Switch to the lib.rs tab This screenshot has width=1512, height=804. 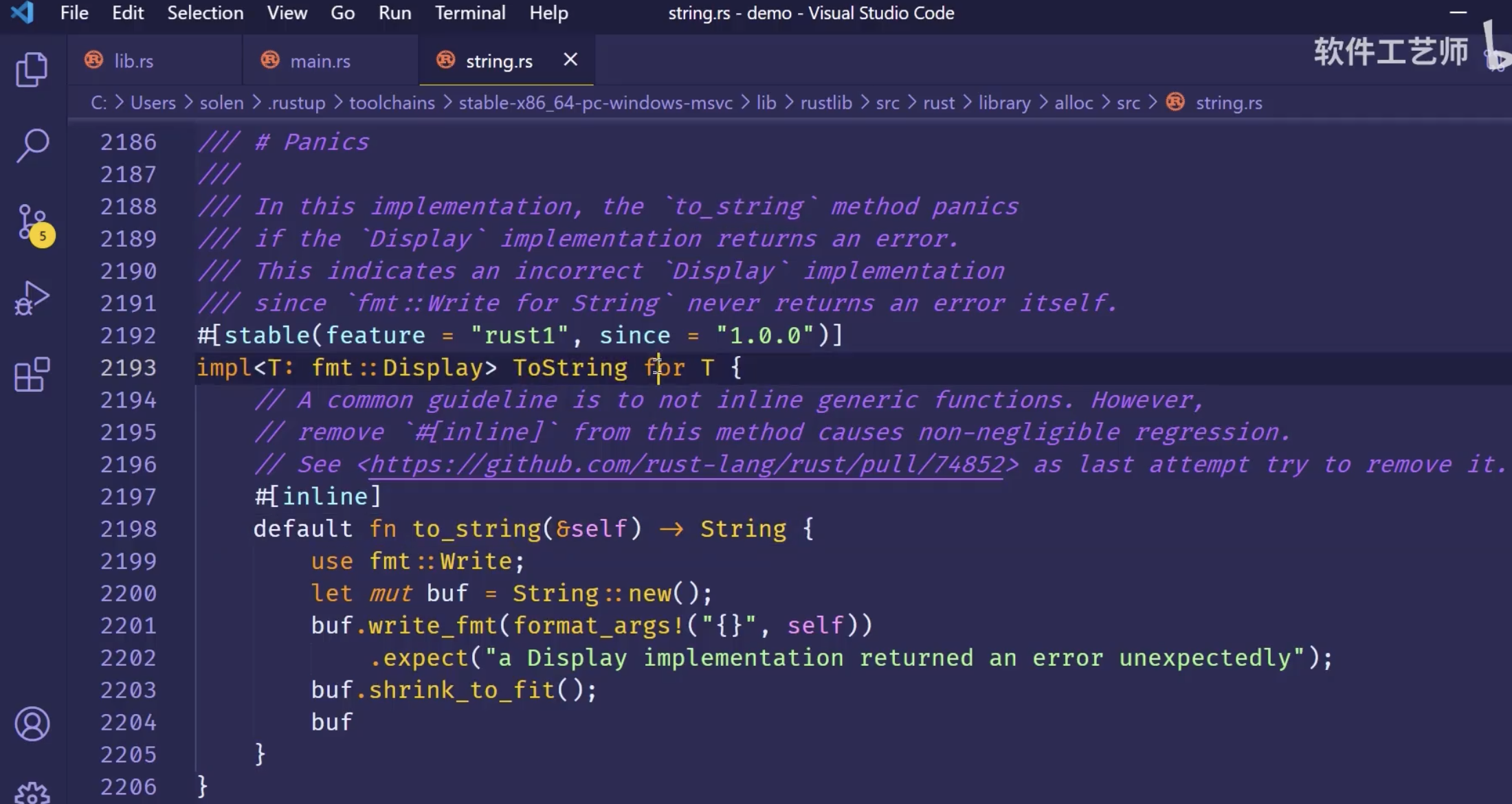click(x=133, y=61)
